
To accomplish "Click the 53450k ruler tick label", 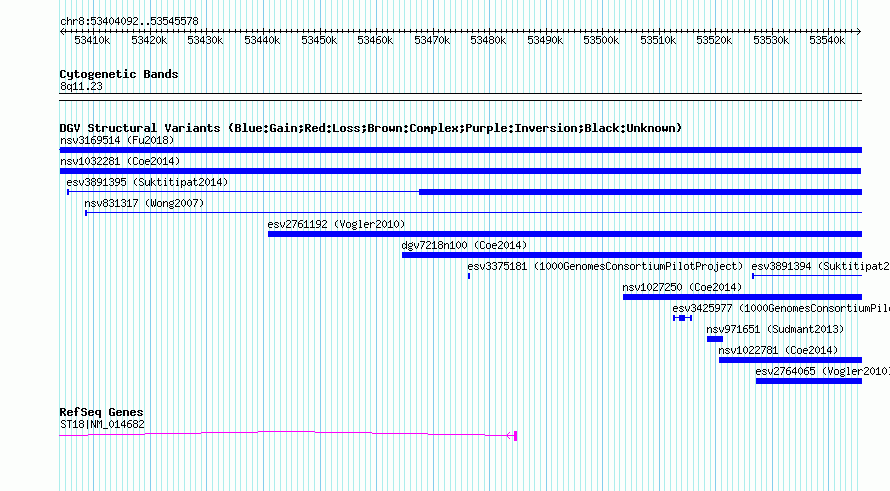I will point(318,40).
